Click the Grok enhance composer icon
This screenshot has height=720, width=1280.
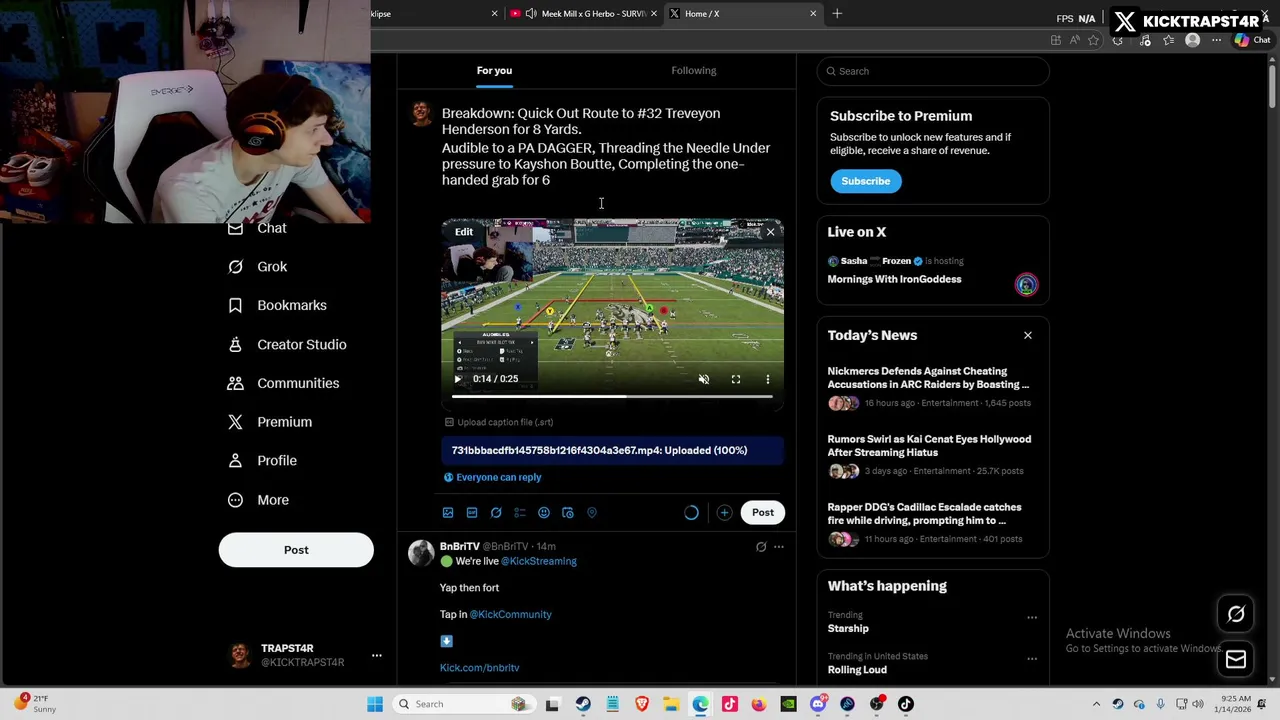[x=496, y=513]
